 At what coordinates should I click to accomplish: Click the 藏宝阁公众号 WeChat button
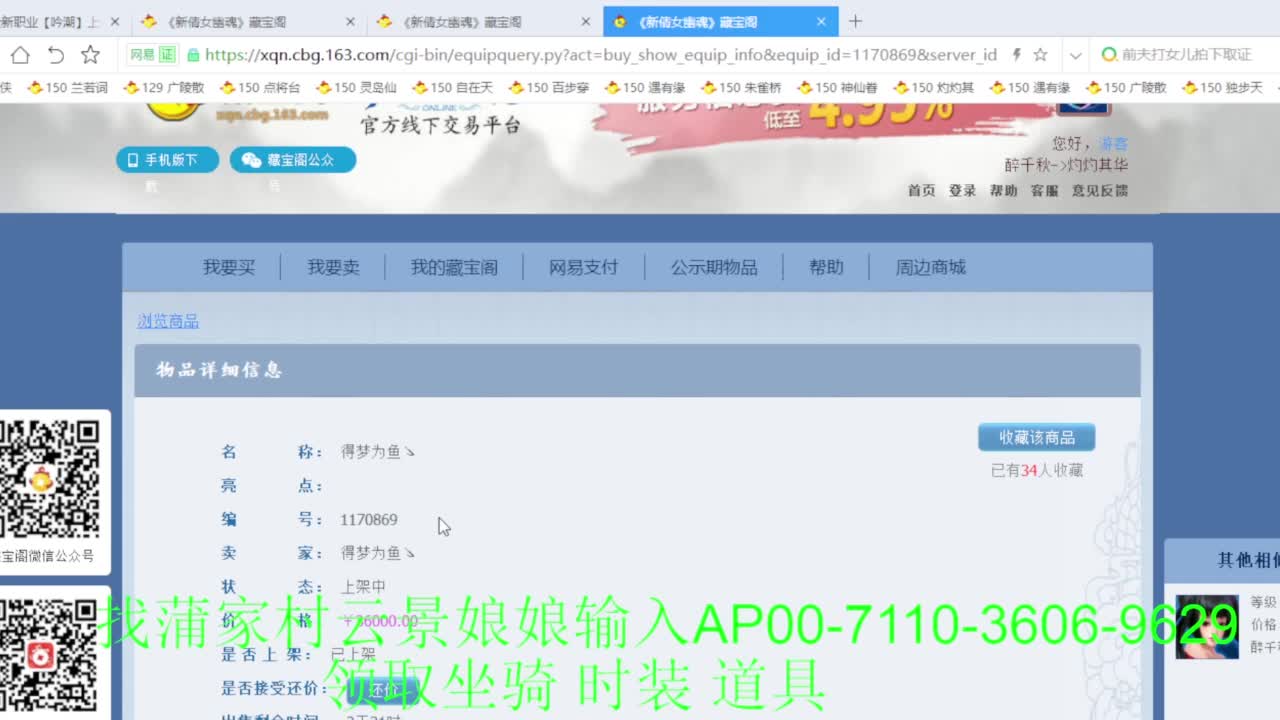(292, 160)
